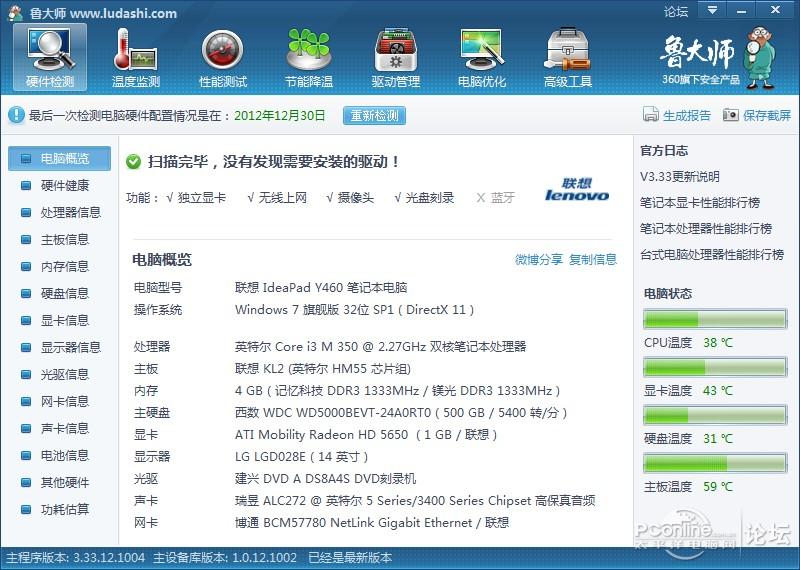The height and width of the screenshot is (570, 800).
Task: Click the icon beside 主板信息
Action: [x=26, y=239]
